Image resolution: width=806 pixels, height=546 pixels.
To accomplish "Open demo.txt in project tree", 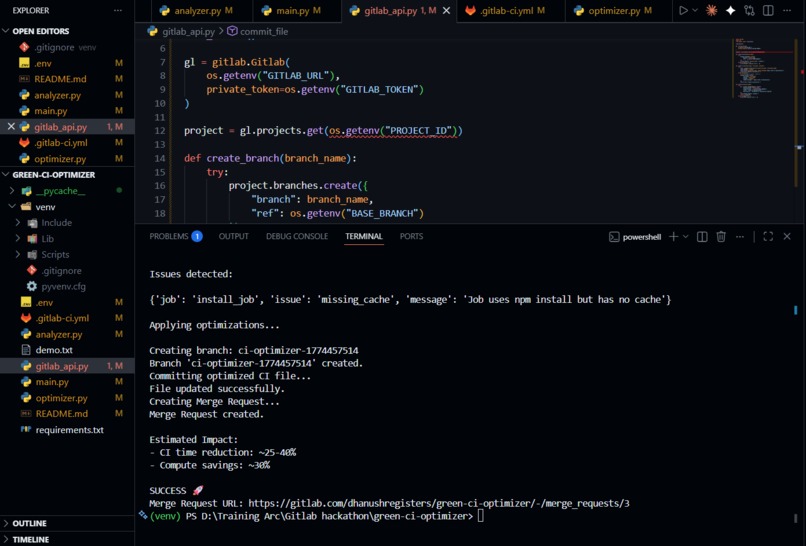I will pos(54,350).
